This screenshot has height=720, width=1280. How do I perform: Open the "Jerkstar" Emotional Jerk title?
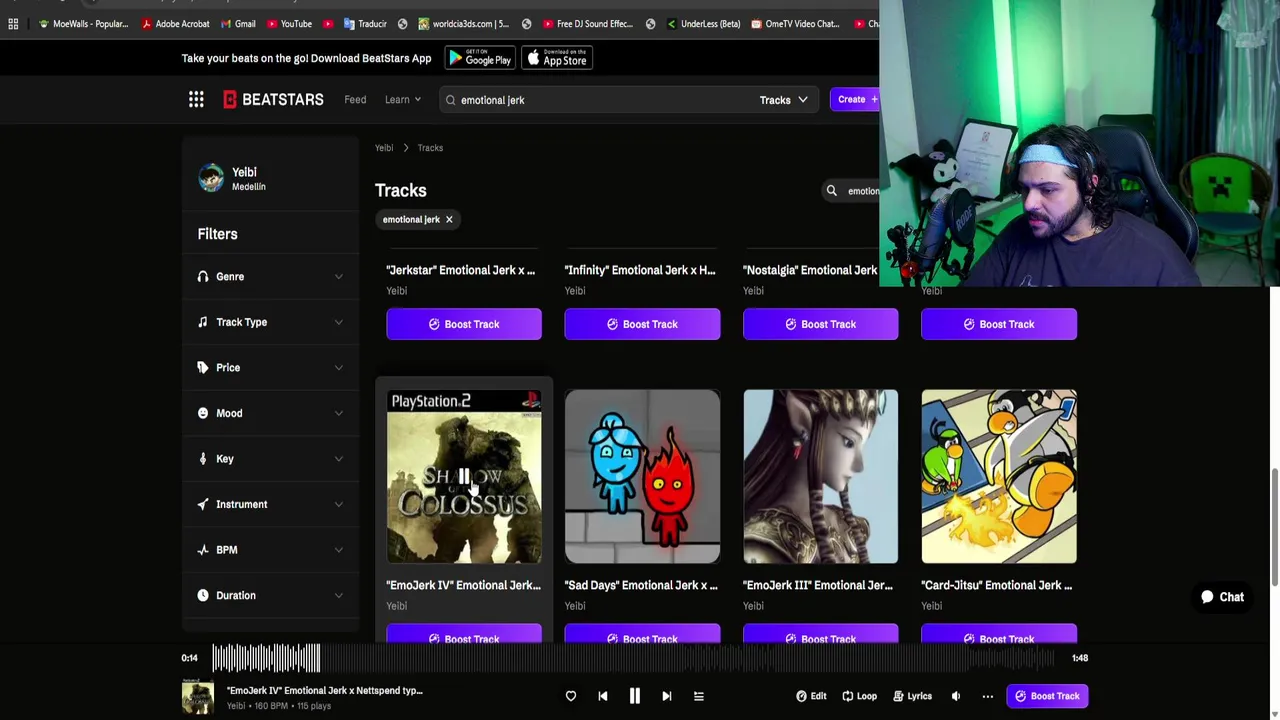click(460, 270)
